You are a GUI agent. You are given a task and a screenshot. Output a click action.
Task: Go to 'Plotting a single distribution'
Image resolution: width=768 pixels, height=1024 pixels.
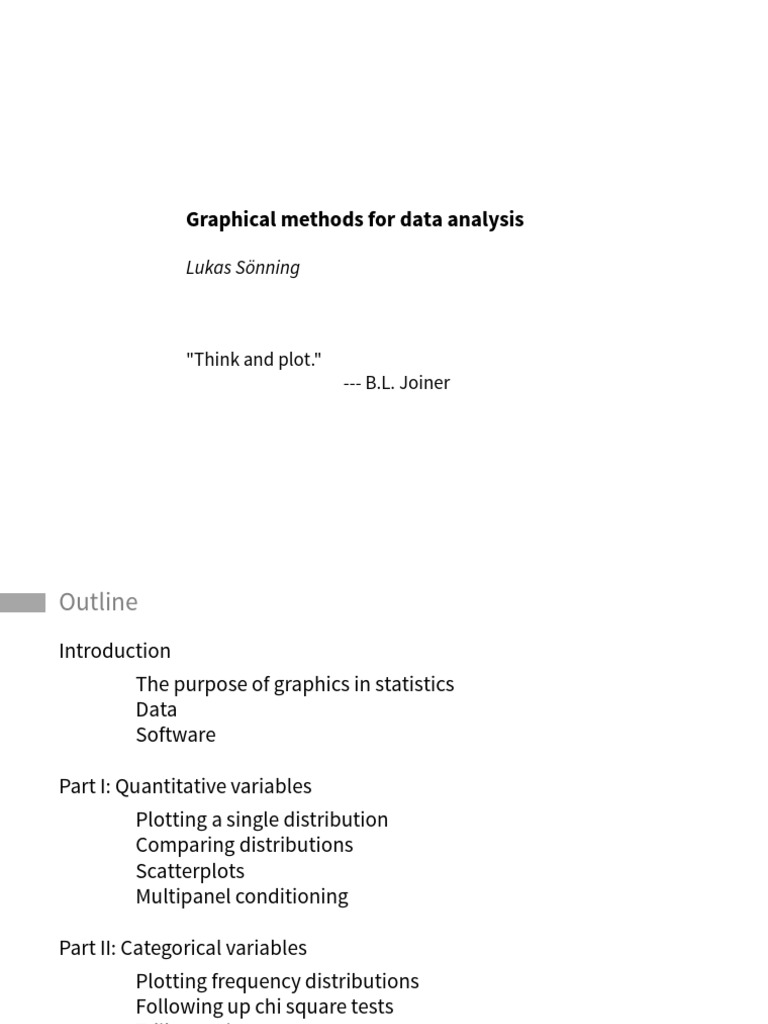262,819
